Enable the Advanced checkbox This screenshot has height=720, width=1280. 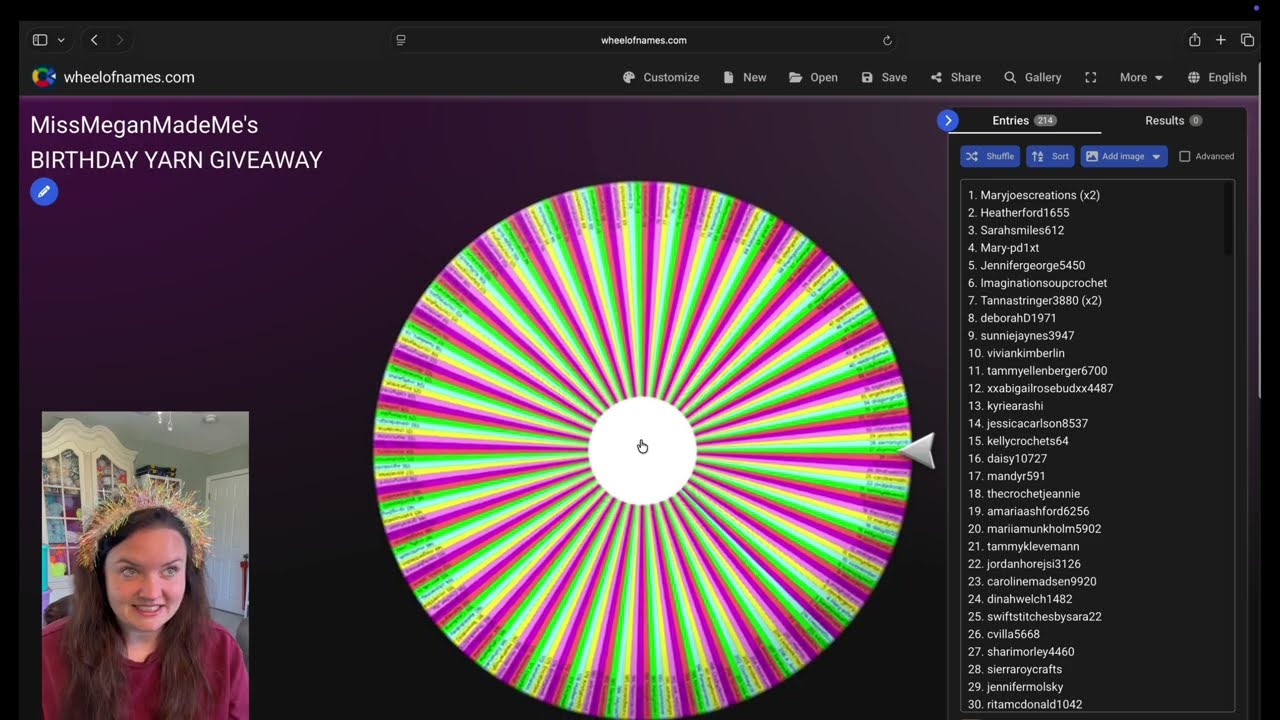tap(1185, 156)
